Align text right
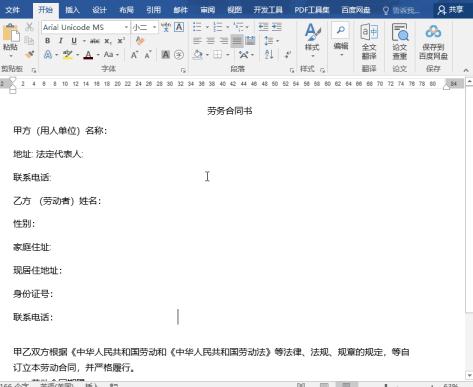 point(224,41)
